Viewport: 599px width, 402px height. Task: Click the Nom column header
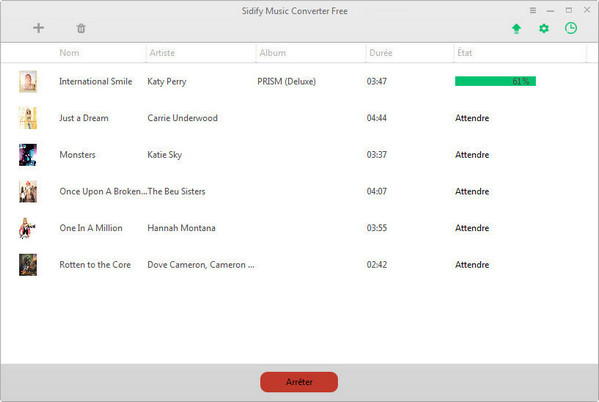click(69, 53)
